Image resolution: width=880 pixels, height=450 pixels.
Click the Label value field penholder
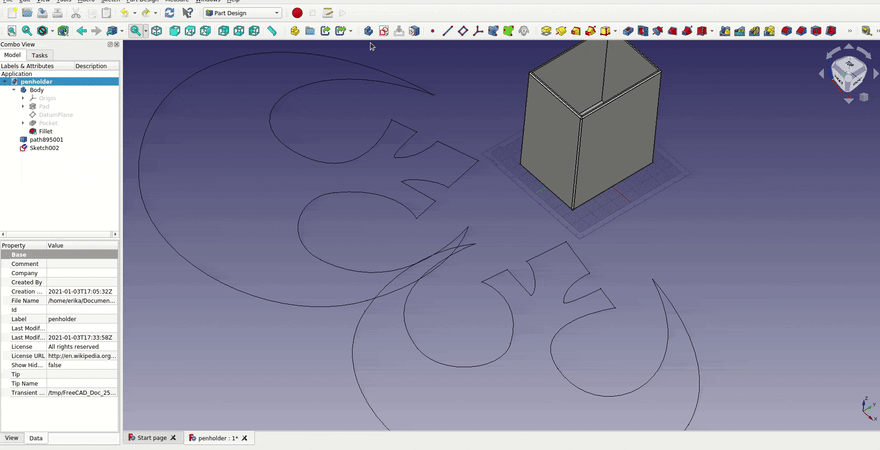tap(82, 319)
